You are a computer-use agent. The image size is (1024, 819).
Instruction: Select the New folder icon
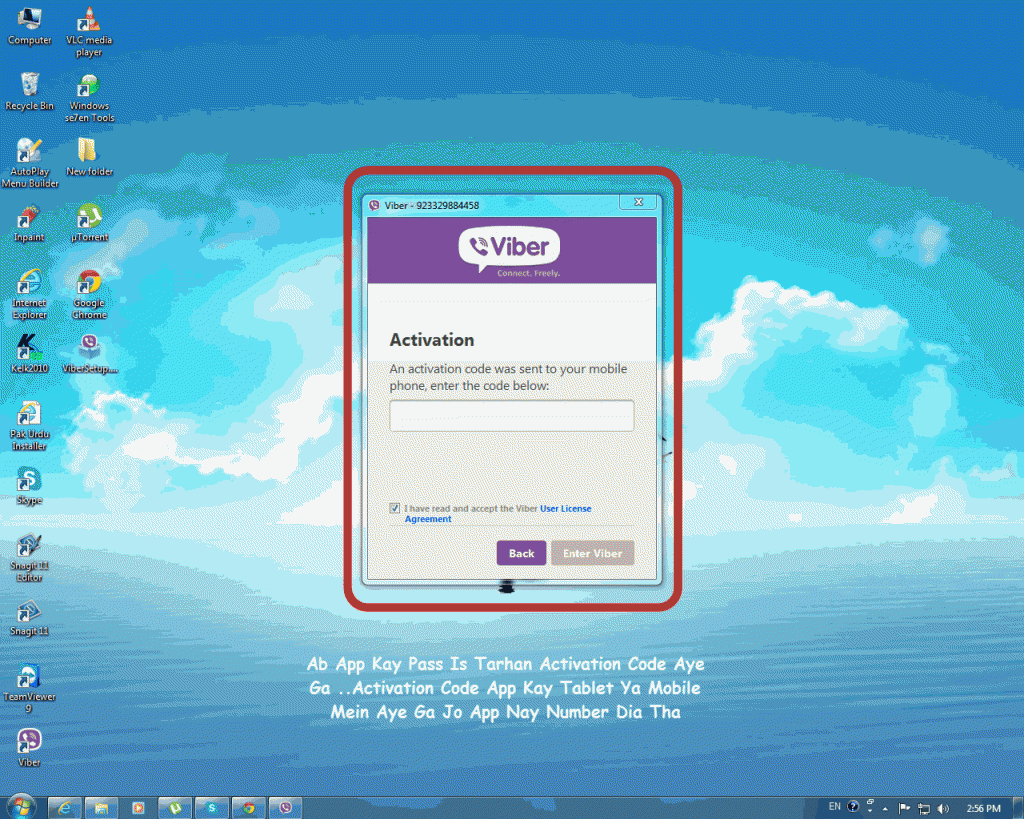click(x=89, y=157)
